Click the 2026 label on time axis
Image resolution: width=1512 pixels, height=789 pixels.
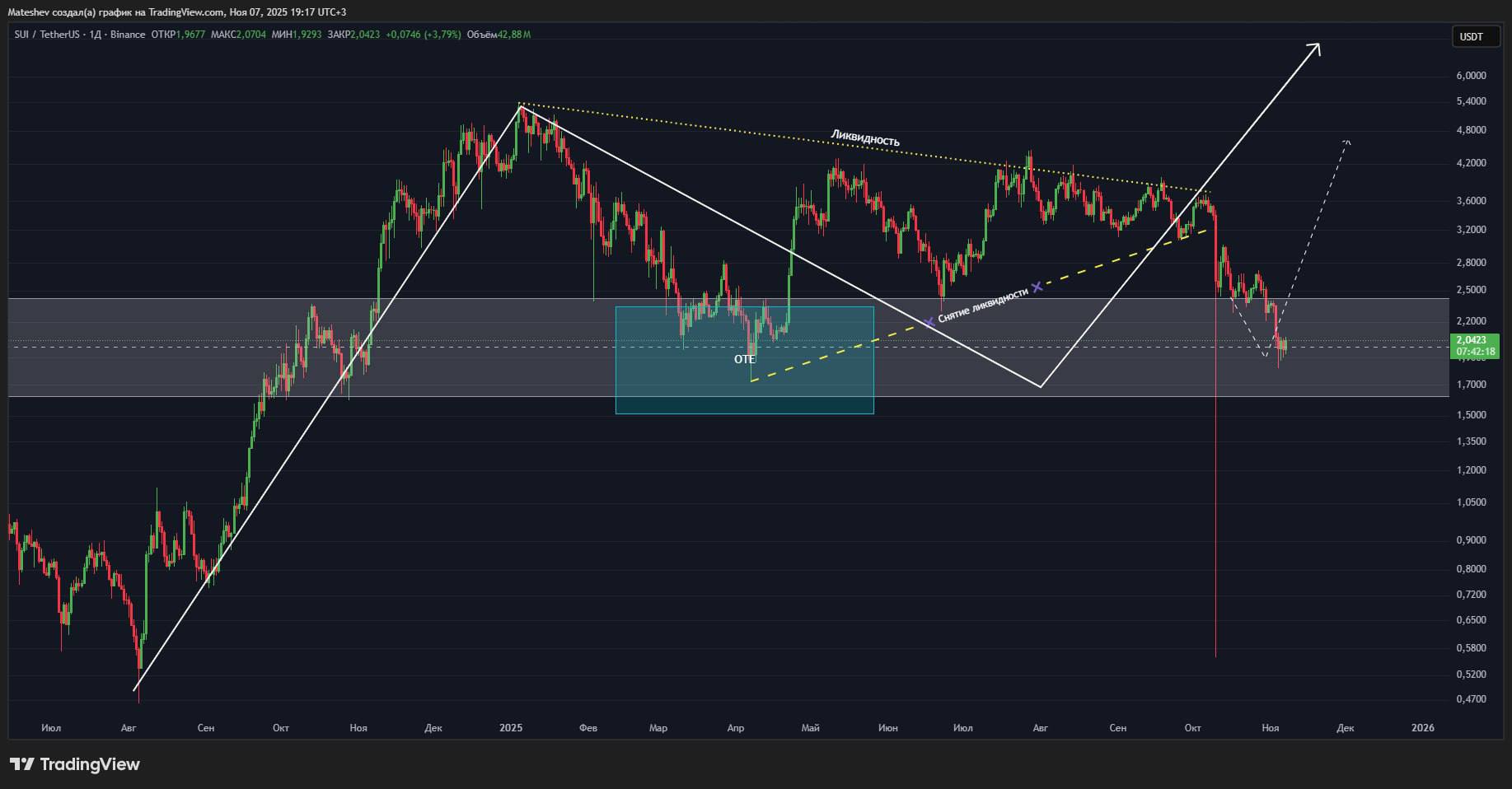coord(1422,728)
